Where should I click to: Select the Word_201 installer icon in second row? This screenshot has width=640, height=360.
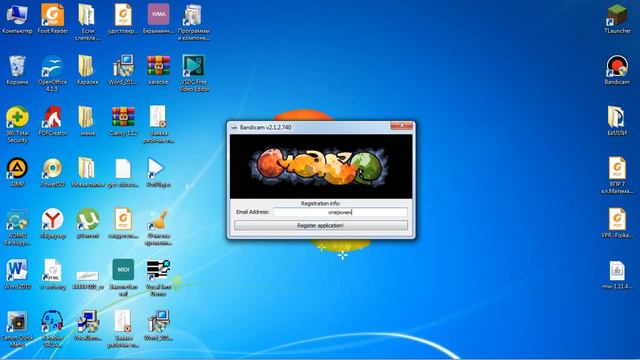point(123,70)
